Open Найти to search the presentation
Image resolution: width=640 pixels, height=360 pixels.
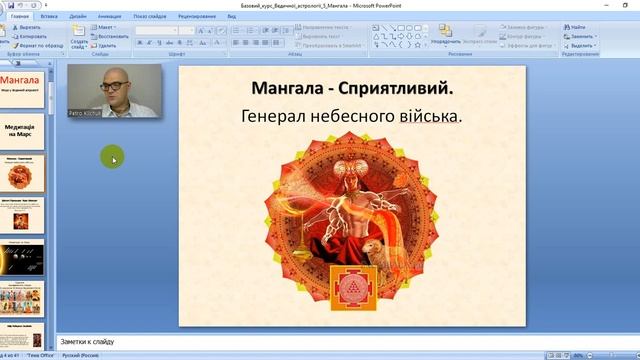[x=575, y=27]
